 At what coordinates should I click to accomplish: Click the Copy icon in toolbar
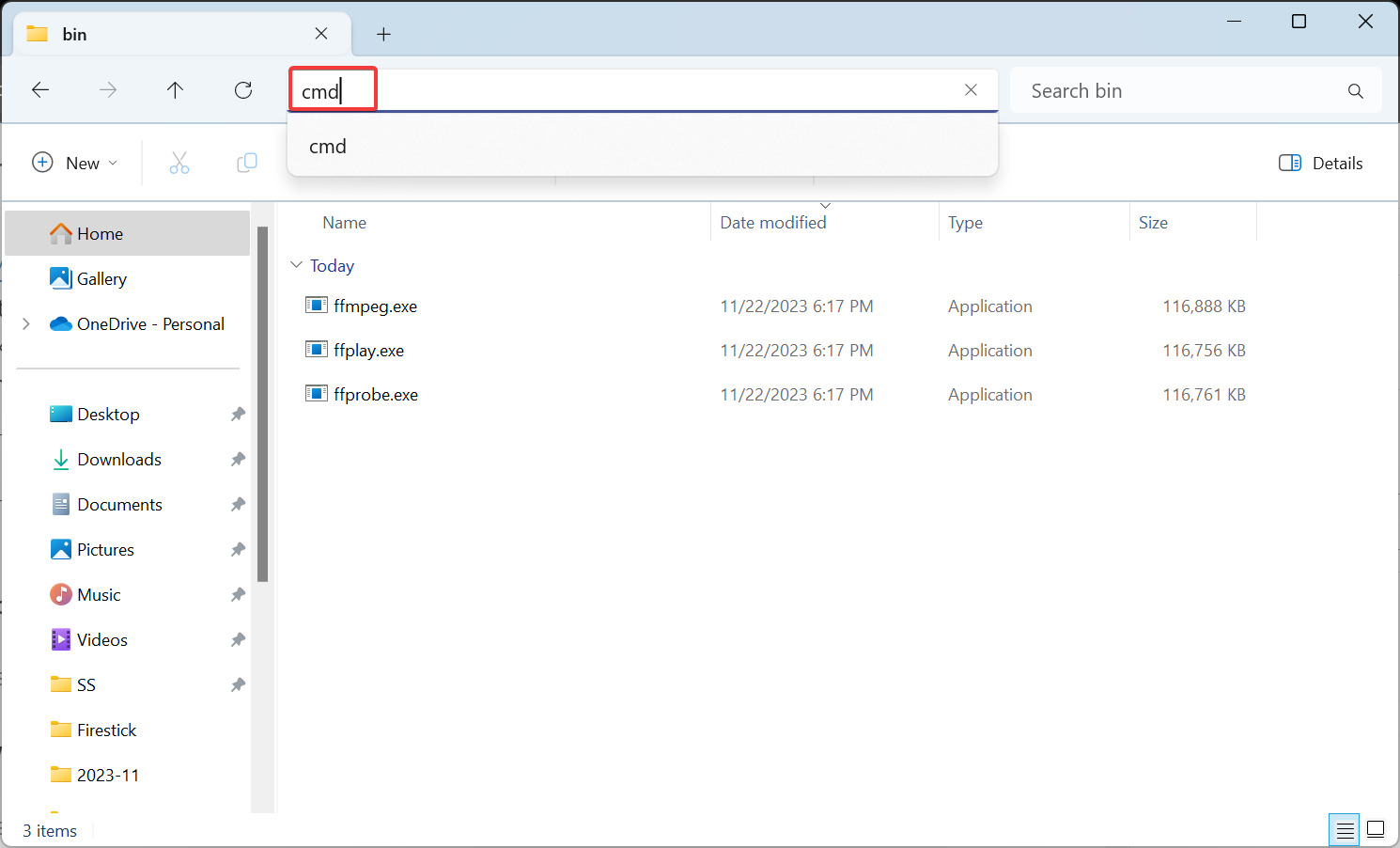[x=247, y=164]
